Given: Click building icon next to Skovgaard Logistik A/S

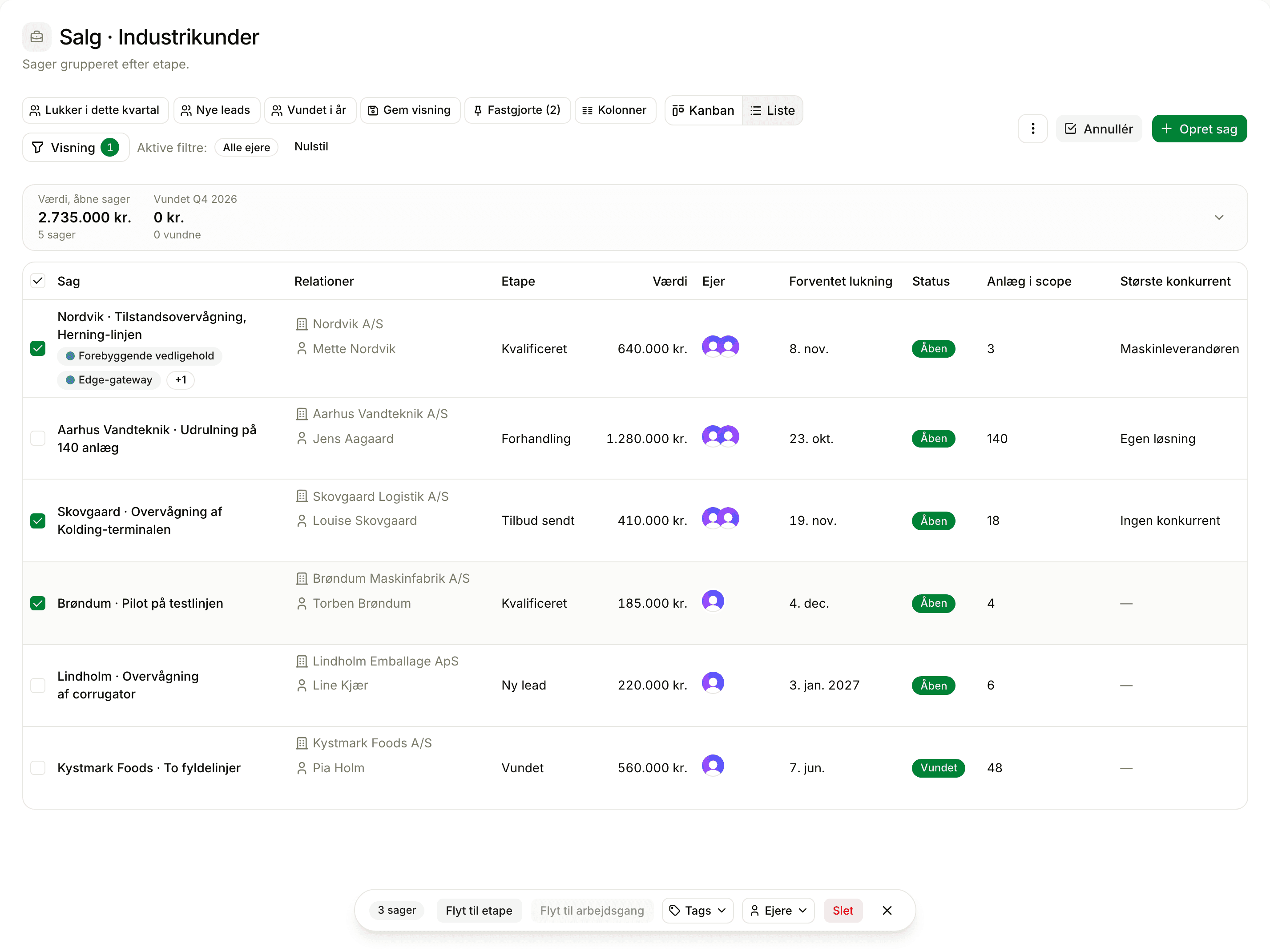Looking at the screenshot, I should coord(302,496).
